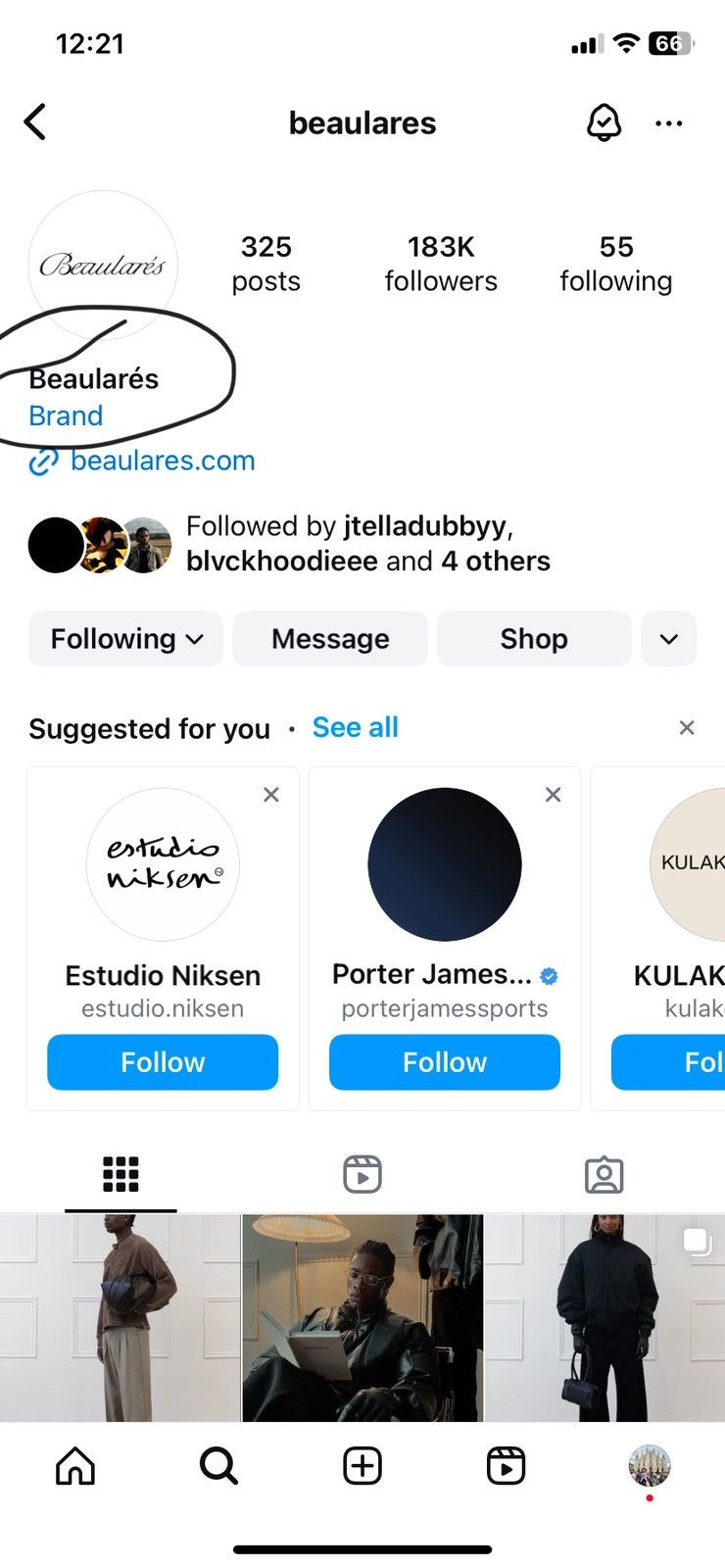Open the Search magnifier icon
Image resolution: width=725 pixels, height=1568 pixels.
point(218,1466)
